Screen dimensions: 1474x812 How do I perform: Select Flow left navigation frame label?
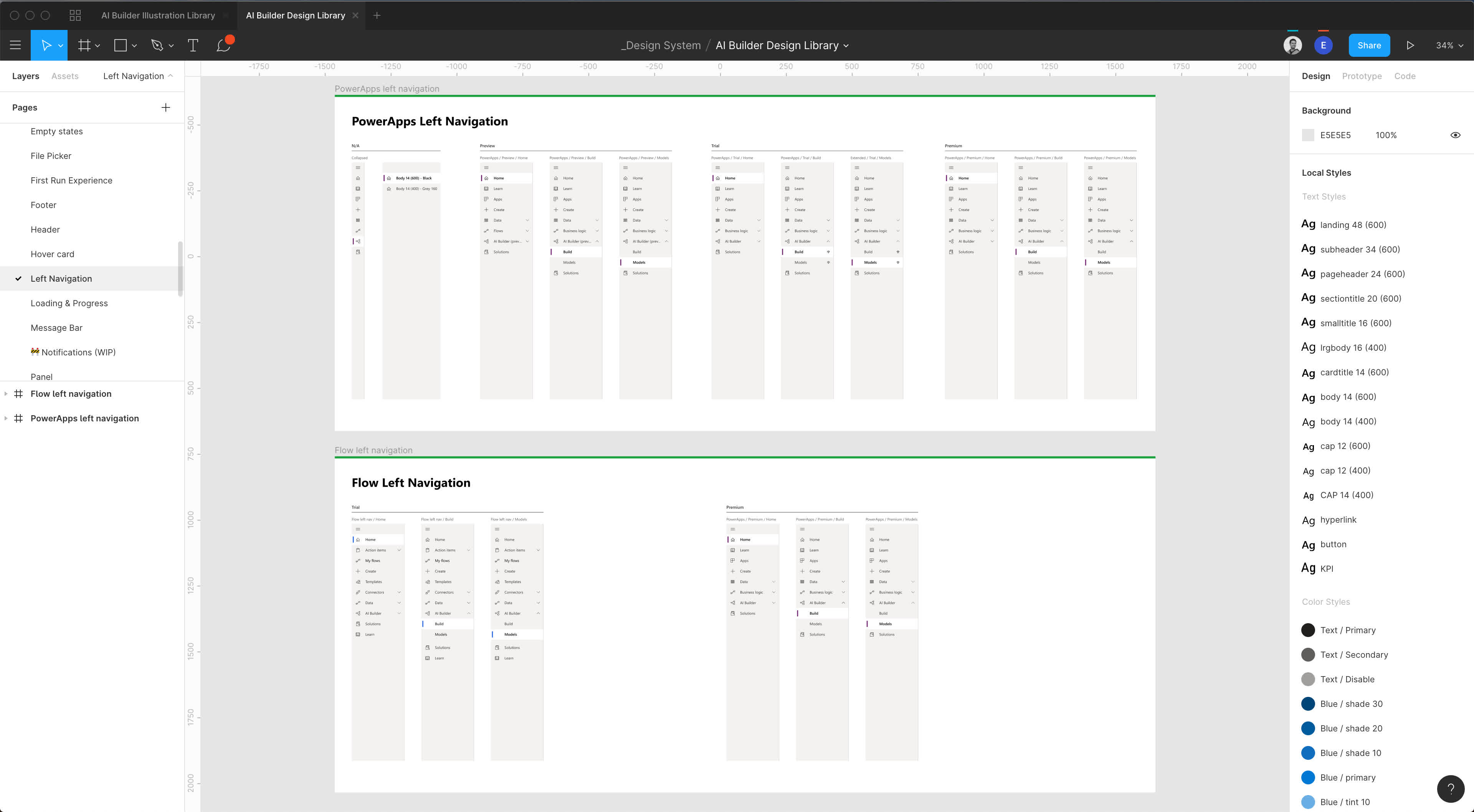point(373,451)
